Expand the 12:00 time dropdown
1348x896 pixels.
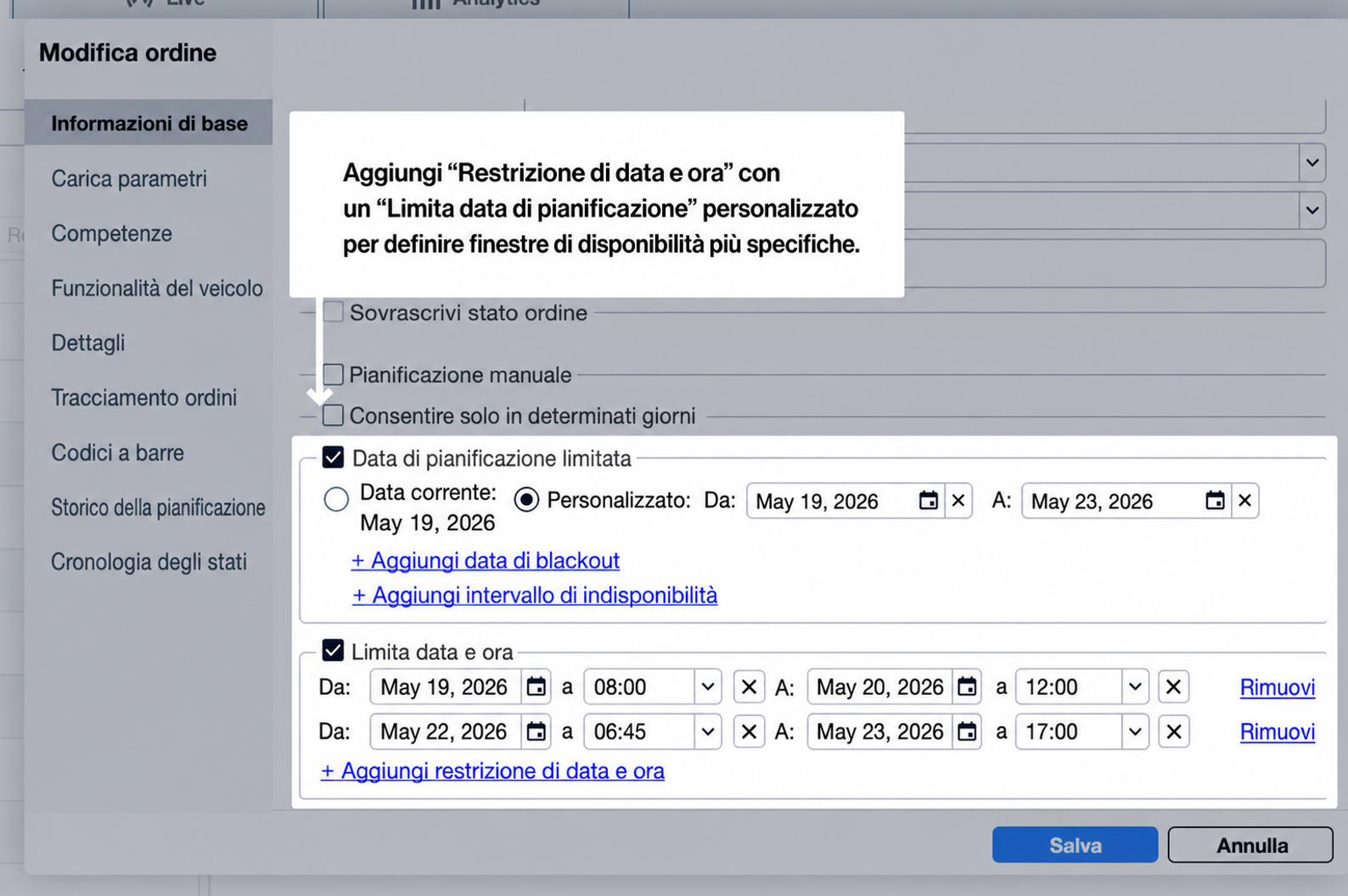(x=1135, y=686)
